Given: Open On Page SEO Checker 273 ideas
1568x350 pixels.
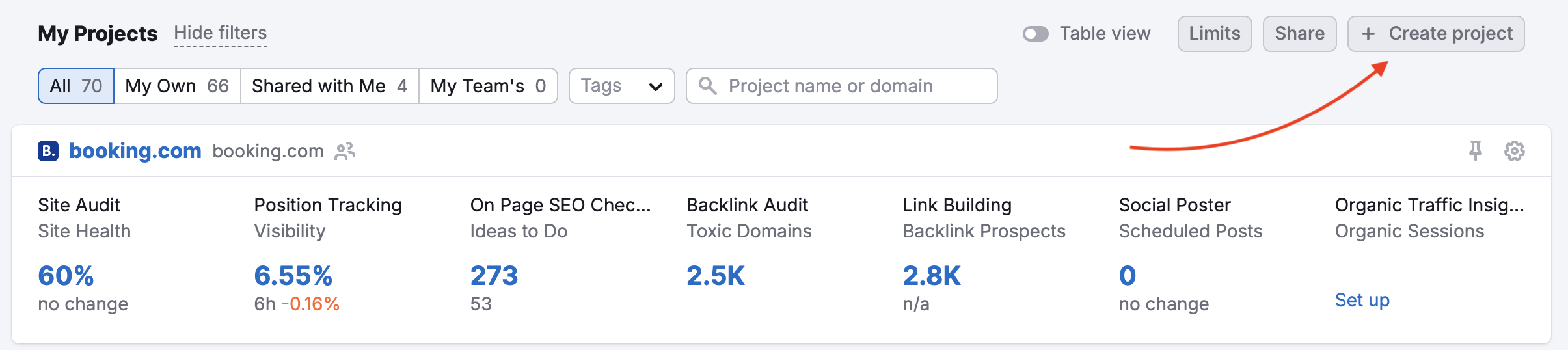Looking at the screenshot, I should [x=494, y=276].
